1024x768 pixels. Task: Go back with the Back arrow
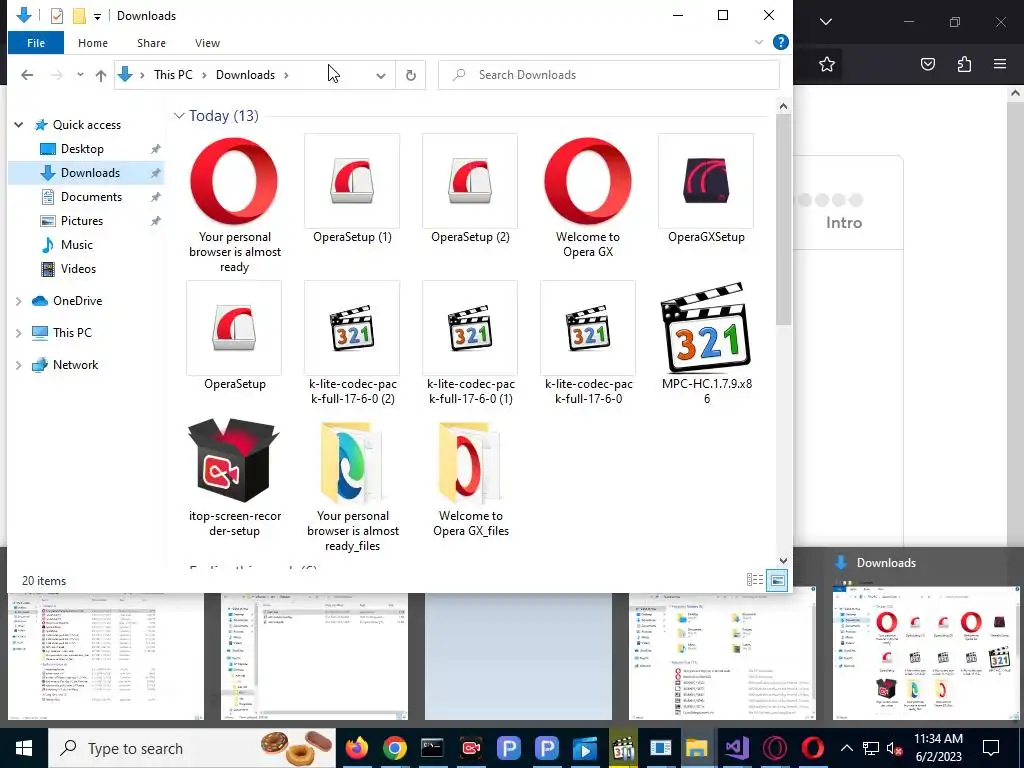pos(27,75)
